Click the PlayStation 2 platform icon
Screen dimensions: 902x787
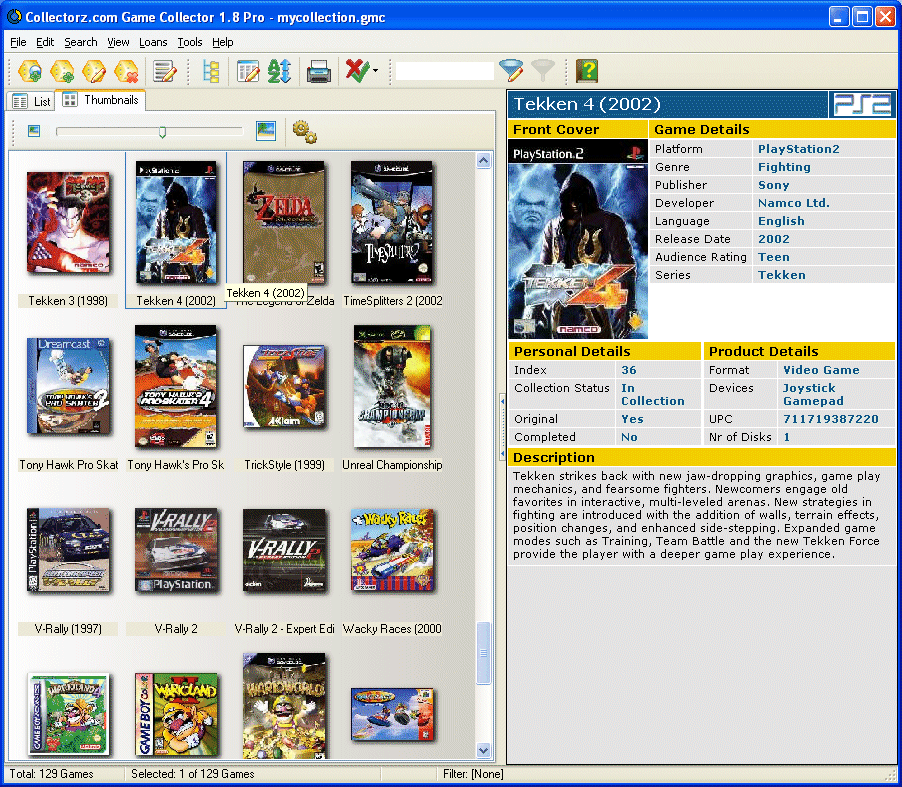tap(862, 104)
